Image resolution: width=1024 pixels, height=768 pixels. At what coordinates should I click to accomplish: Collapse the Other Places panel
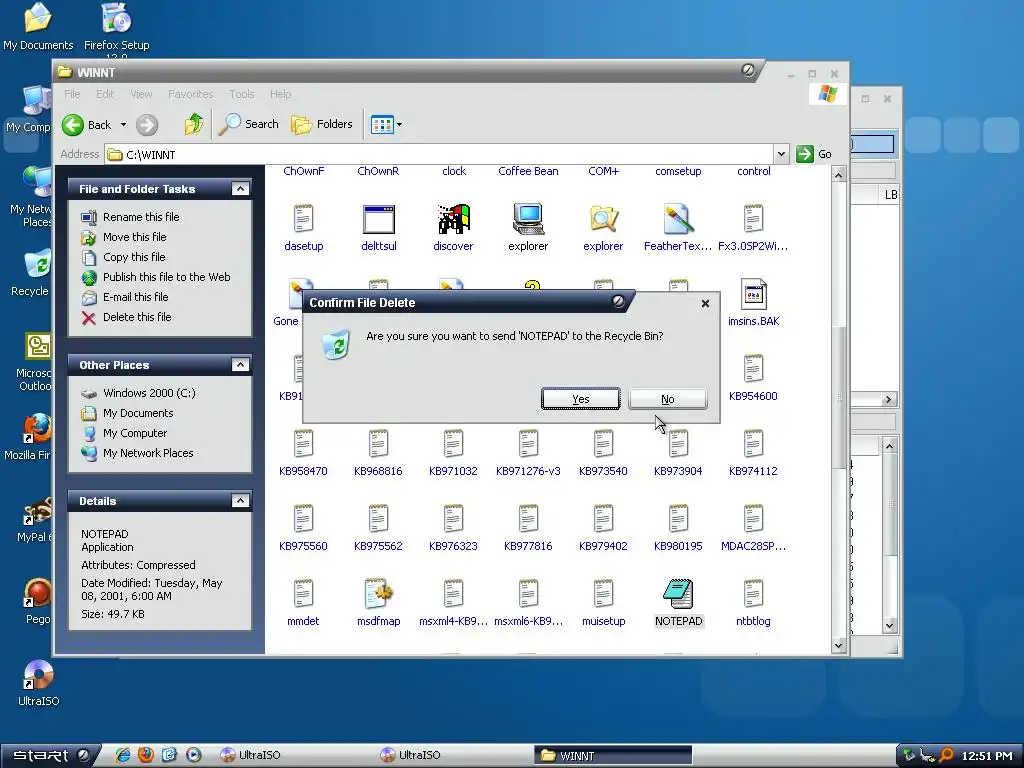pyautogui.click(x=240, y=365)
